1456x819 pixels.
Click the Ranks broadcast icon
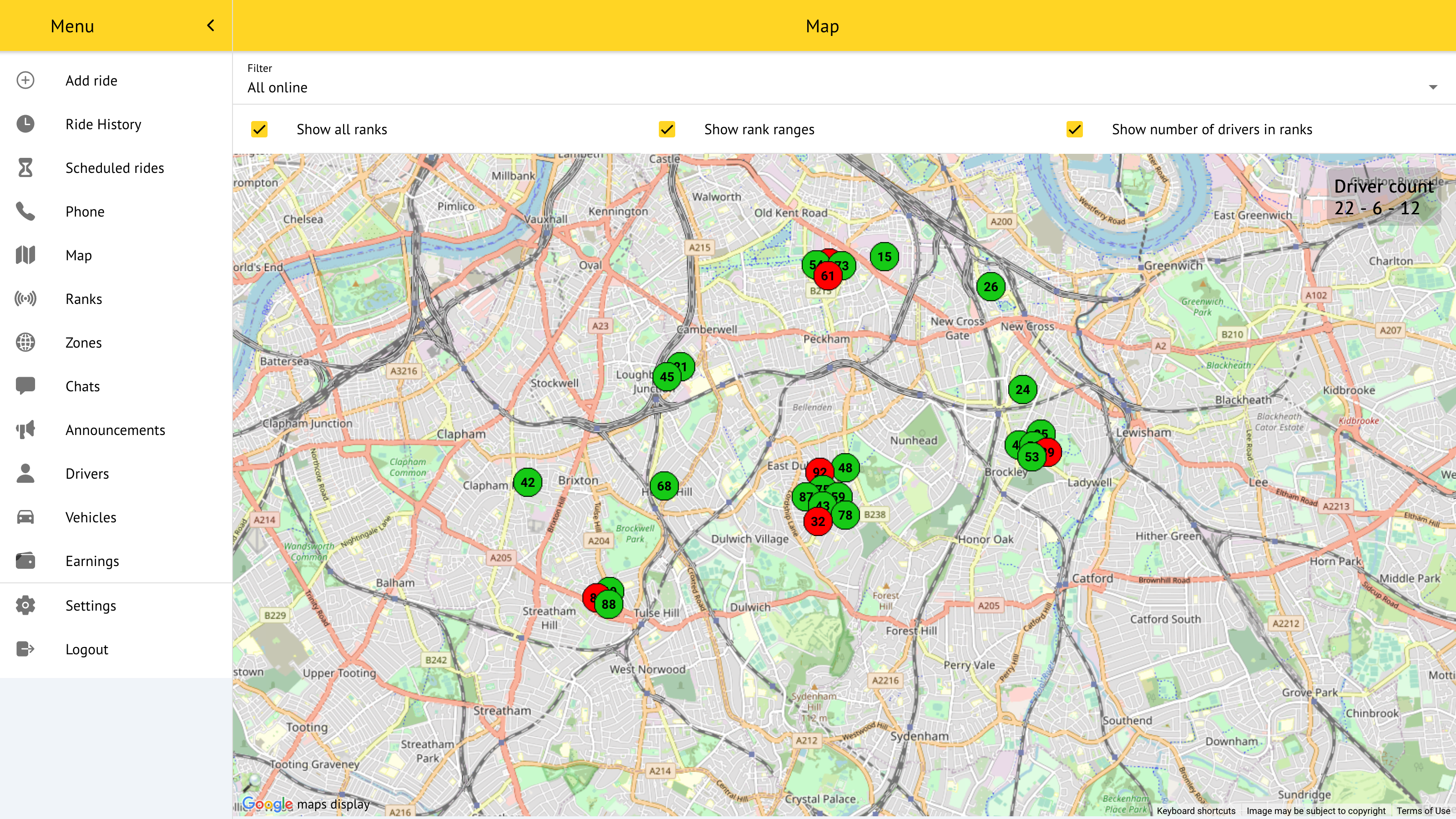25,298
